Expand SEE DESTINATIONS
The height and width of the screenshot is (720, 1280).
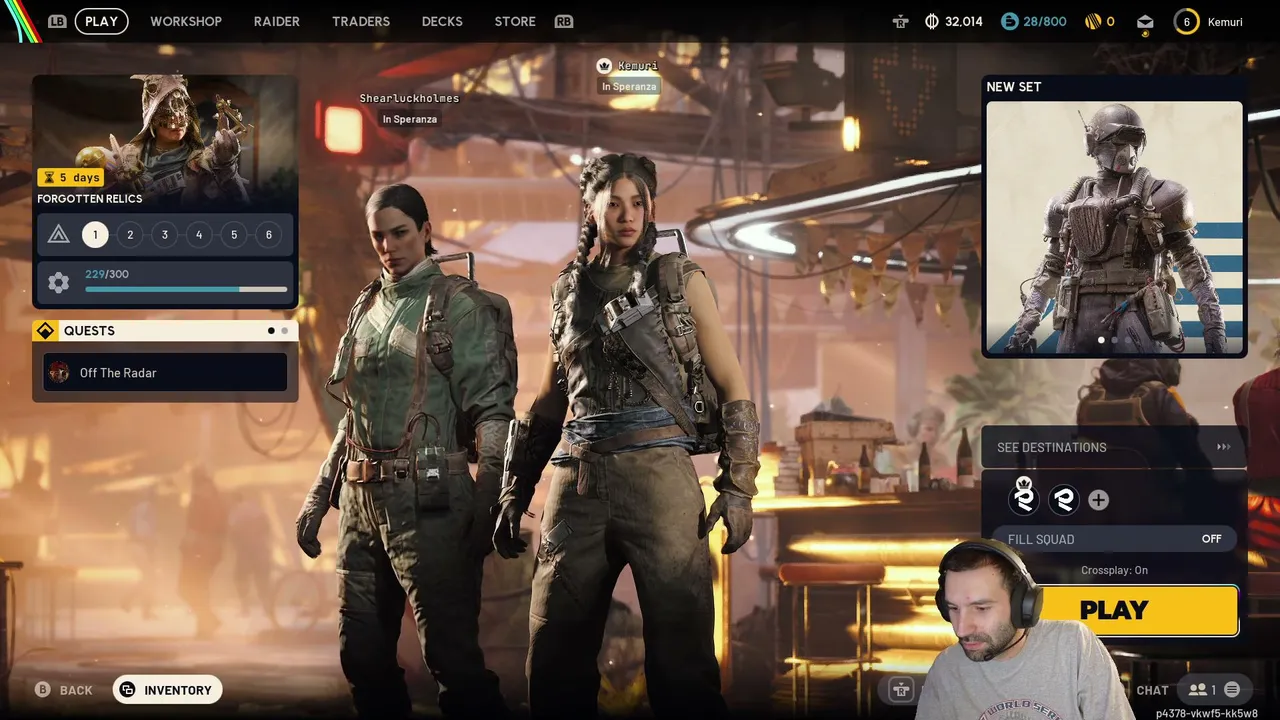1114,447
